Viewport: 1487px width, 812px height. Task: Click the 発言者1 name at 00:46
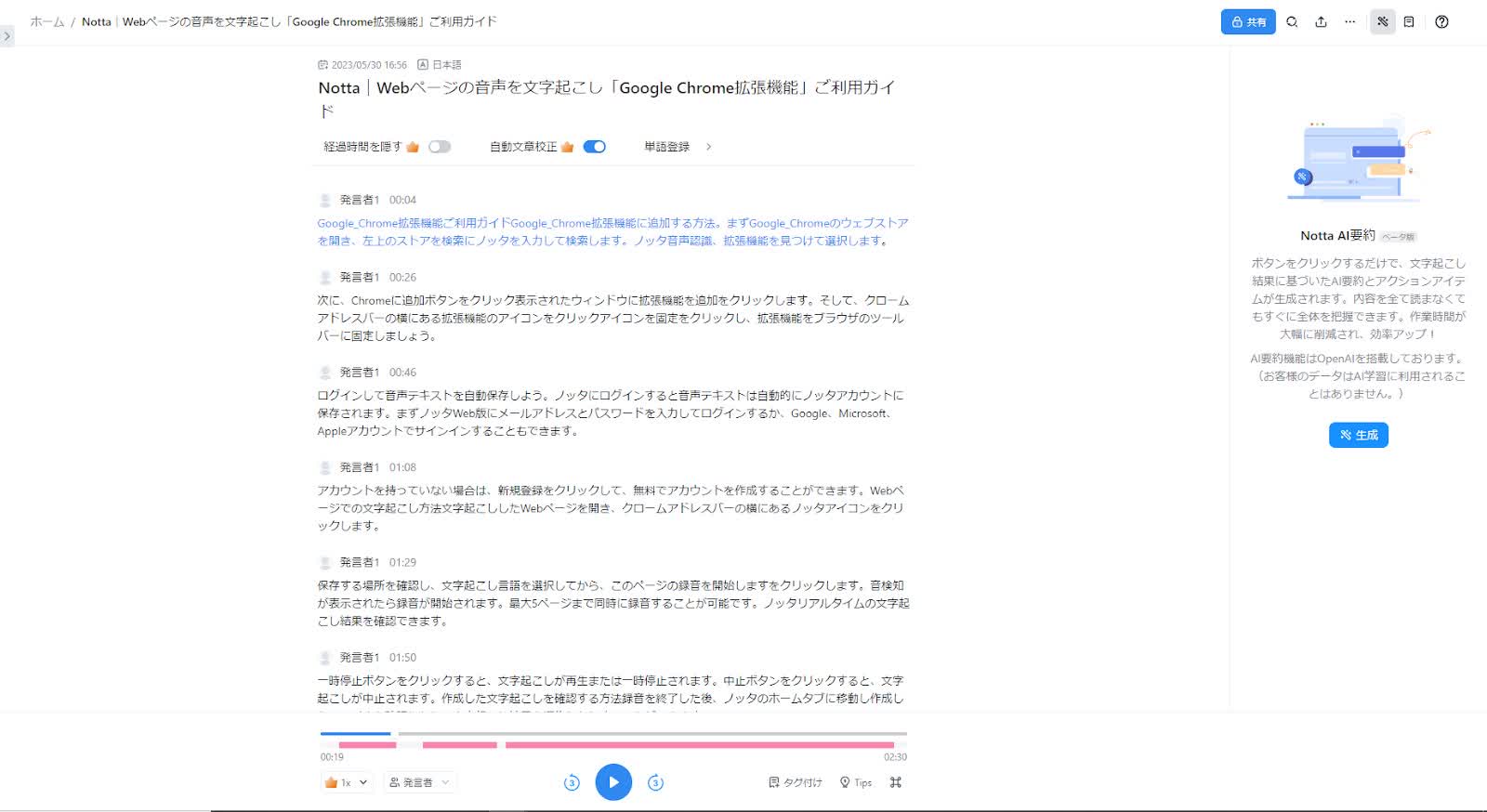pos(359,373)
